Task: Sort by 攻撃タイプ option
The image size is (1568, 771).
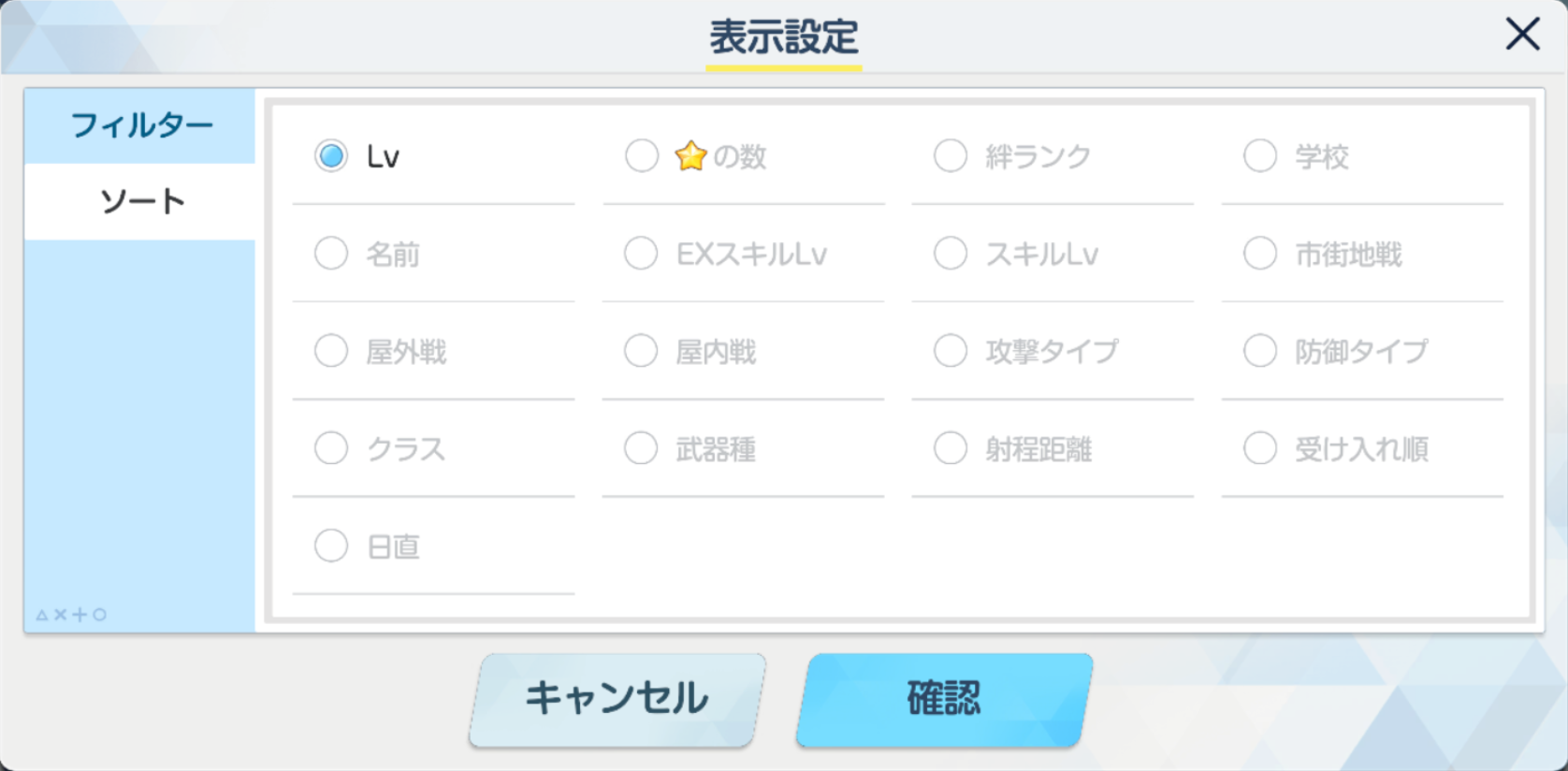Action: (x=951, y=351)
